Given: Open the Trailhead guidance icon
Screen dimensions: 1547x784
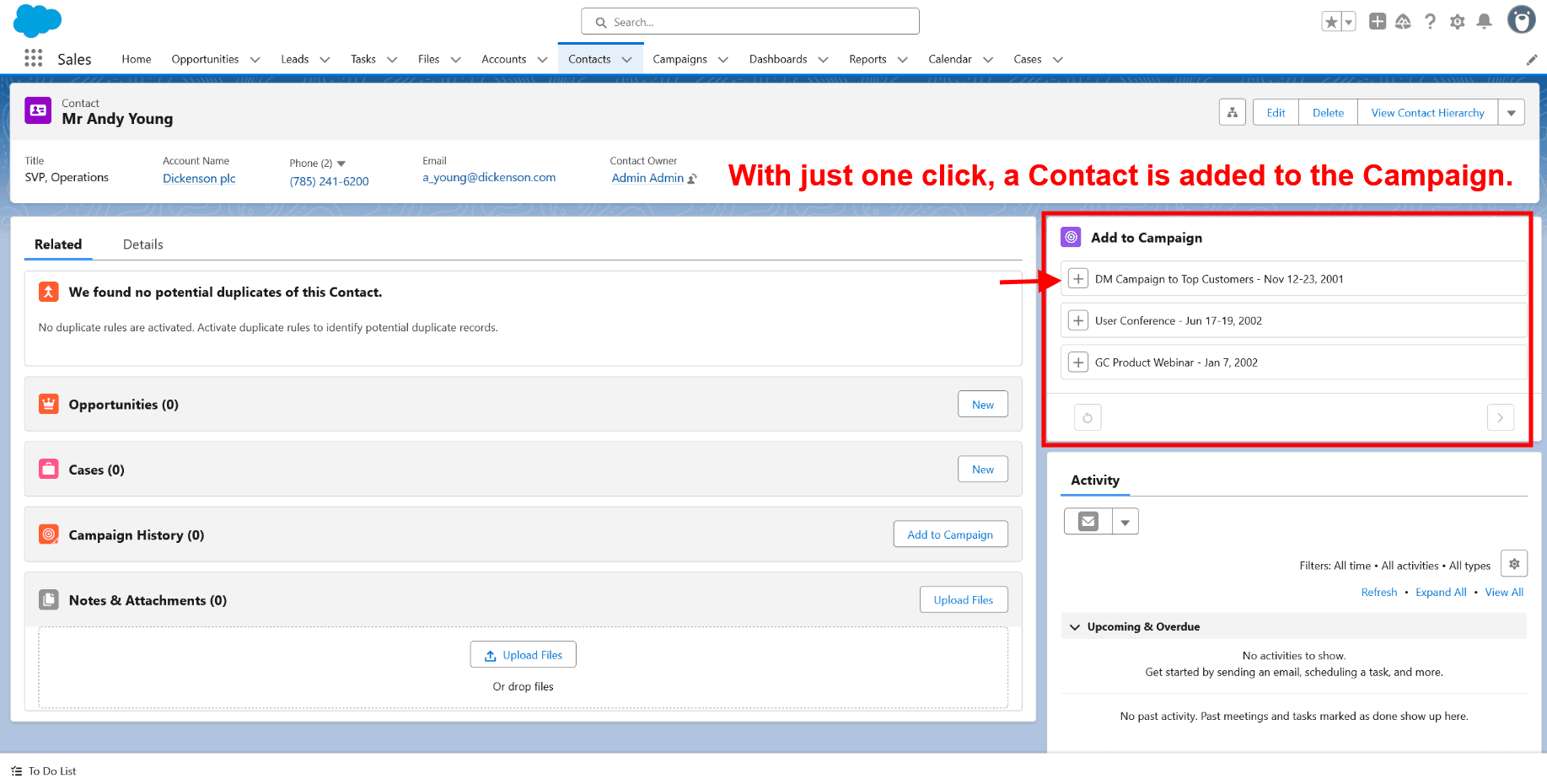Looking at the screenshot, I should click(1404, 22).
